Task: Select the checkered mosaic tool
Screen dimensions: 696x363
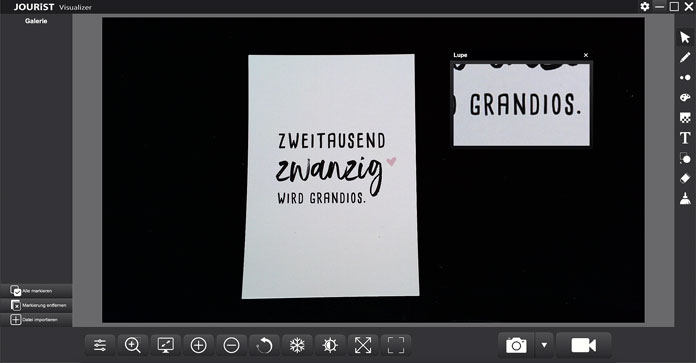Action: tap(685, 118)
